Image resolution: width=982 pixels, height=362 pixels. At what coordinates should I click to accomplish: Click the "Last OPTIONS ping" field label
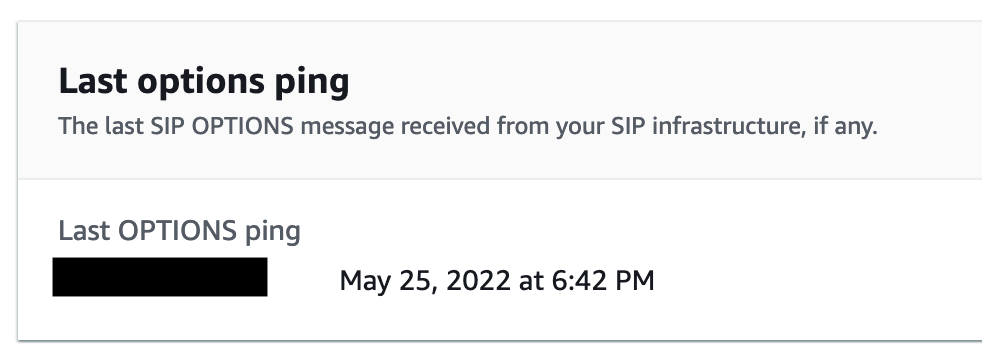tap(179, 231)
